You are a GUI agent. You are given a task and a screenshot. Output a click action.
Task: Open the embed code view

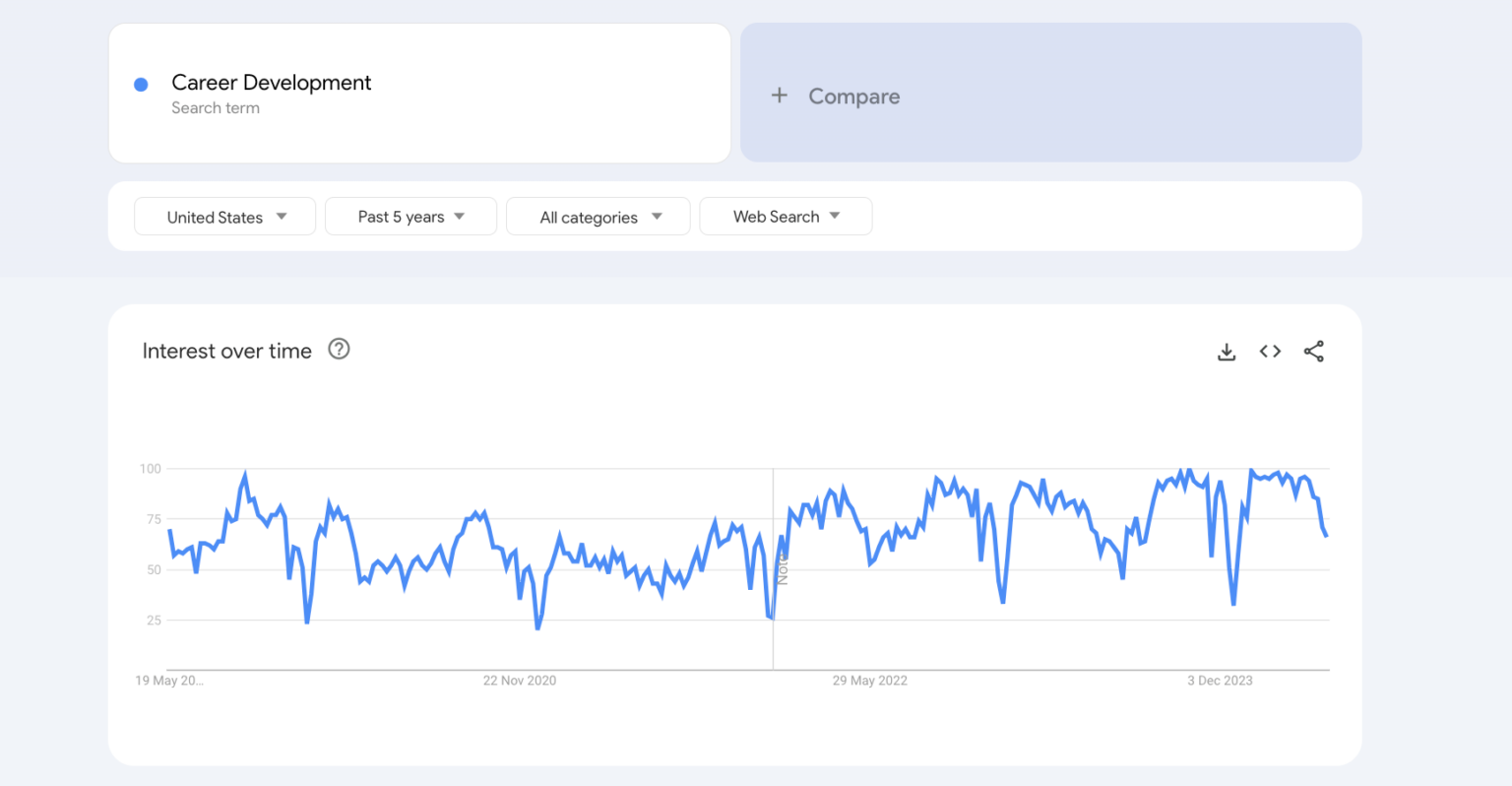coord(1270,351)
